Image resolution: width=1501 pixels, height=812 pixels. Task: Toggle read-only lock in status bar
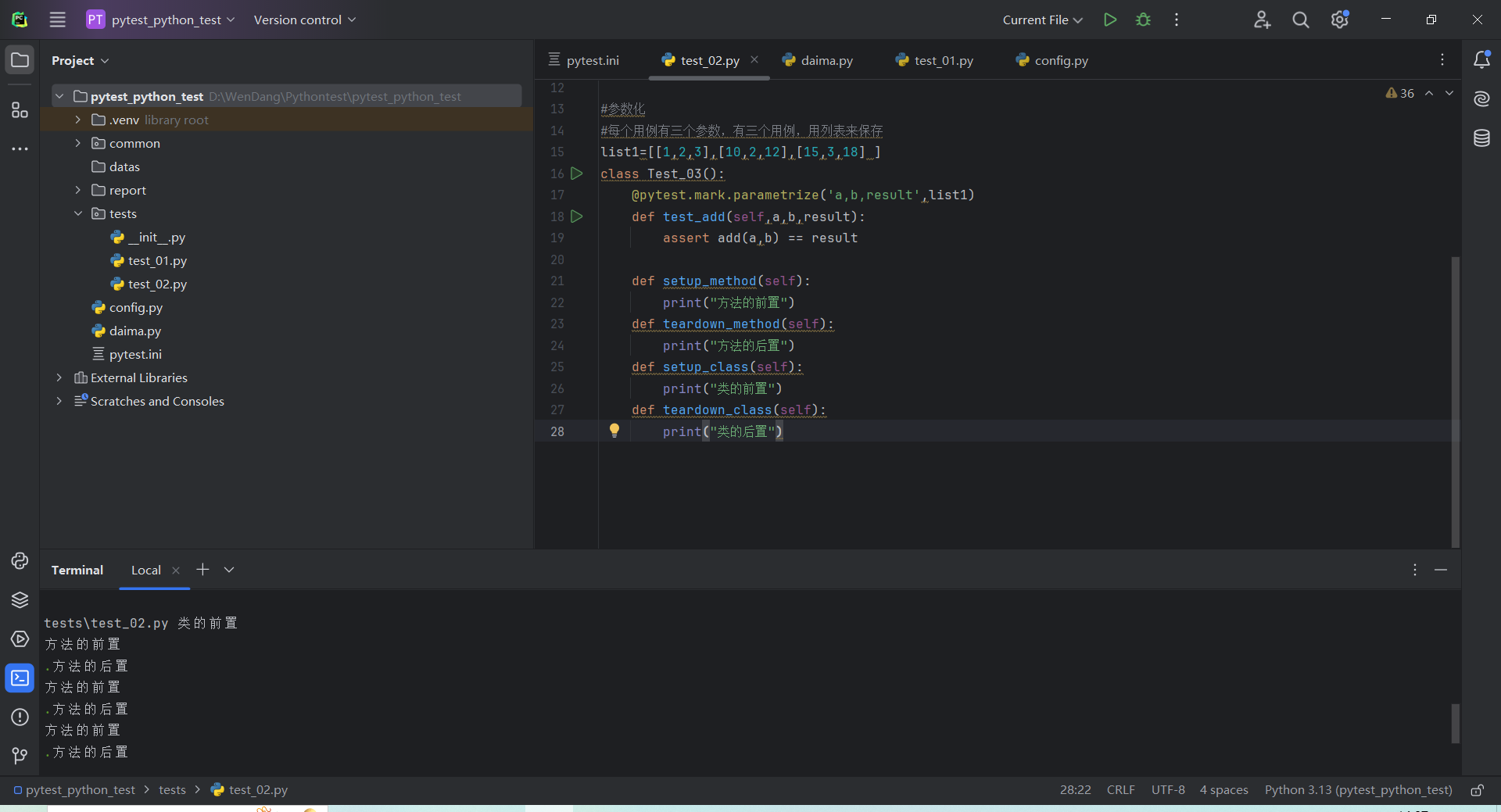(x=1478, y=790)
